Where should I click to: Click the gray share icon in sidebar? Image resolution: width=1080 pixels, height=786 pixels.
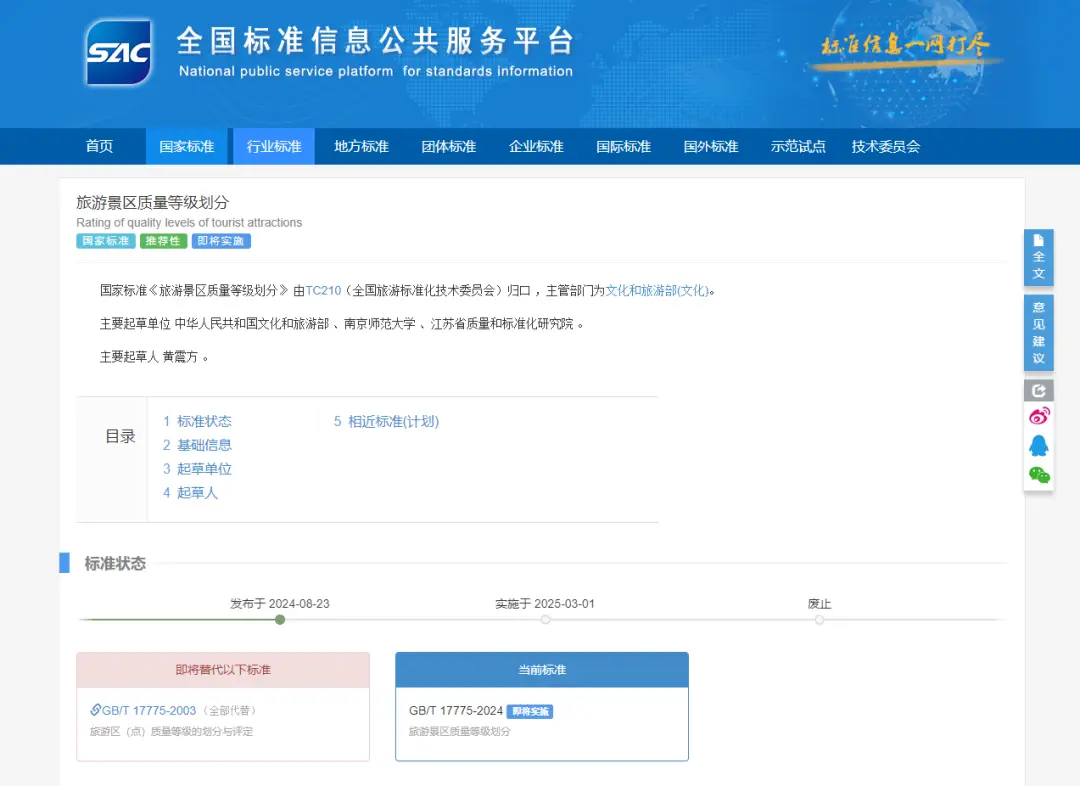1039,389
